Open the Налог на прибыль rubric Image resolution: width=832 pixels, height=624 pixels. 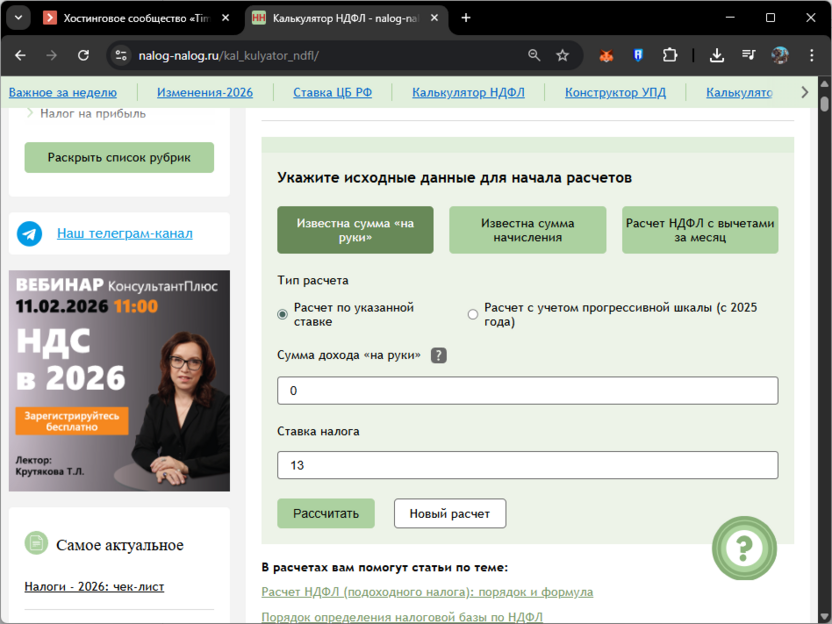[x=93, y=114]
